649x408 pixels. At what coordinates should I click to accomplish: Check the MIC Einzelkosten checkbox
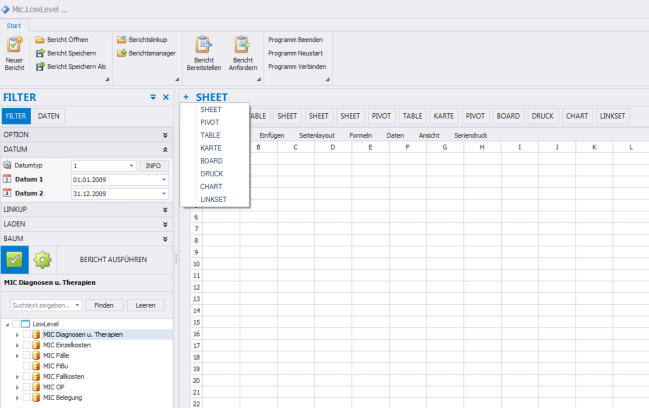(27, 345)
